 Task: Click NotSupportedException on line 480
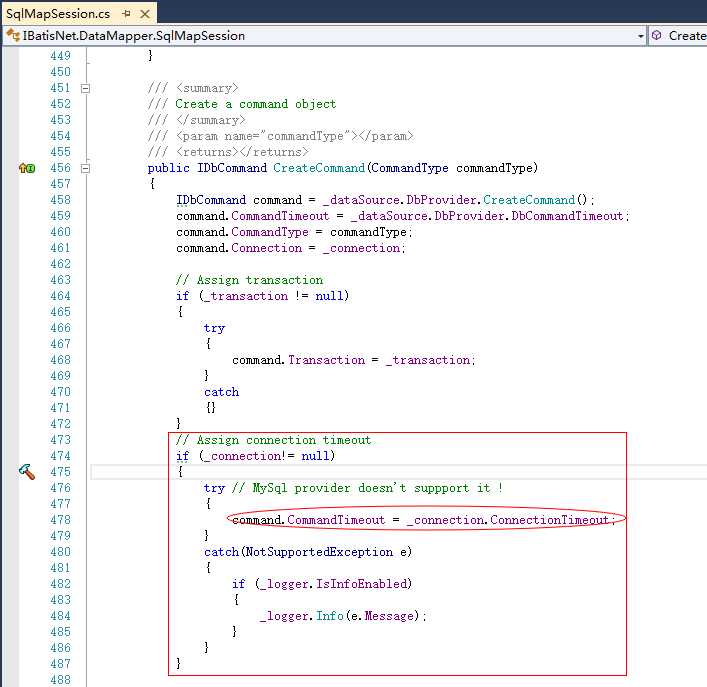319,552
